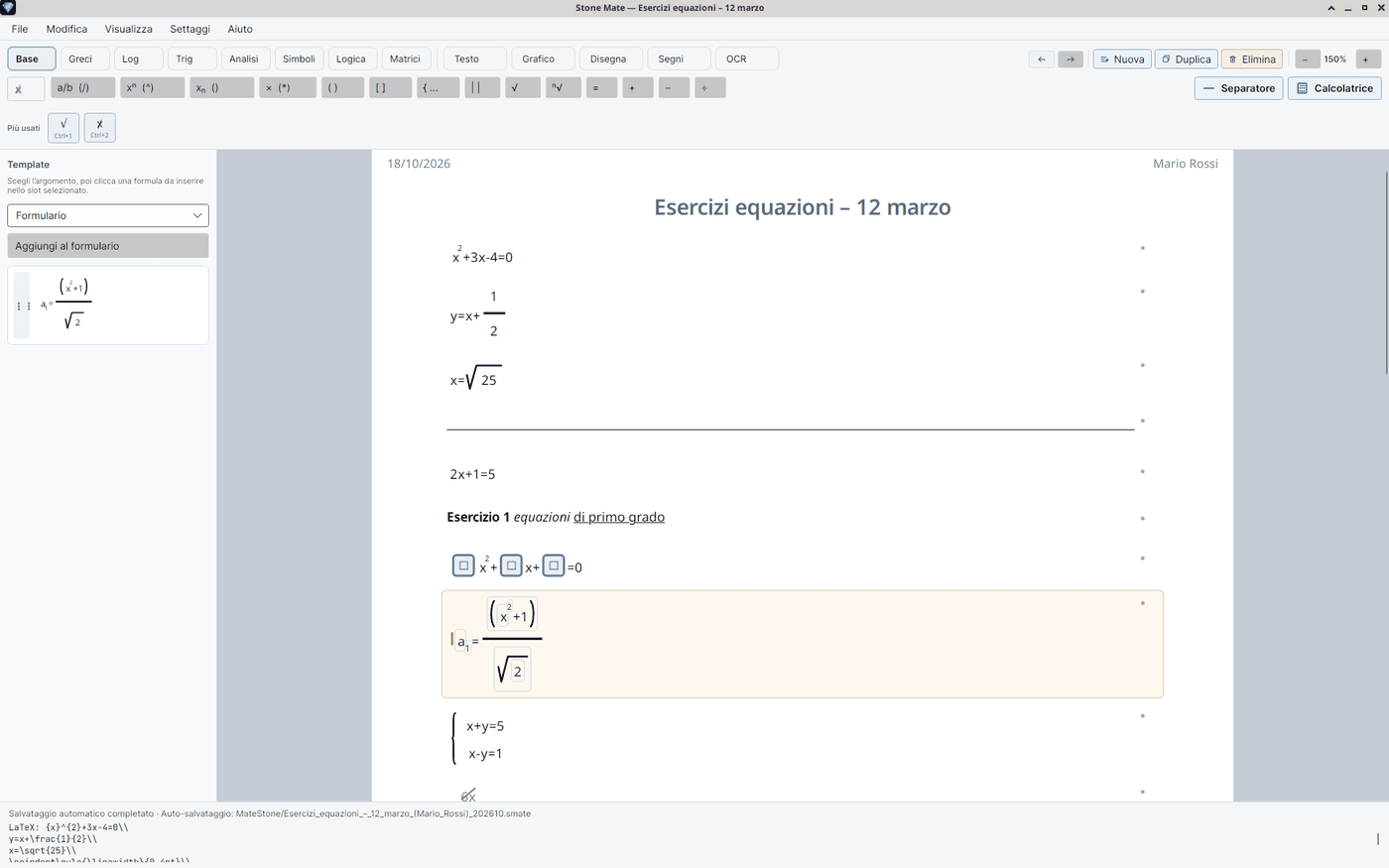Insert an nth root symbol
The width and height of the screenshot is (1389, 868).
pyautogui.click(x=563, y=88)
